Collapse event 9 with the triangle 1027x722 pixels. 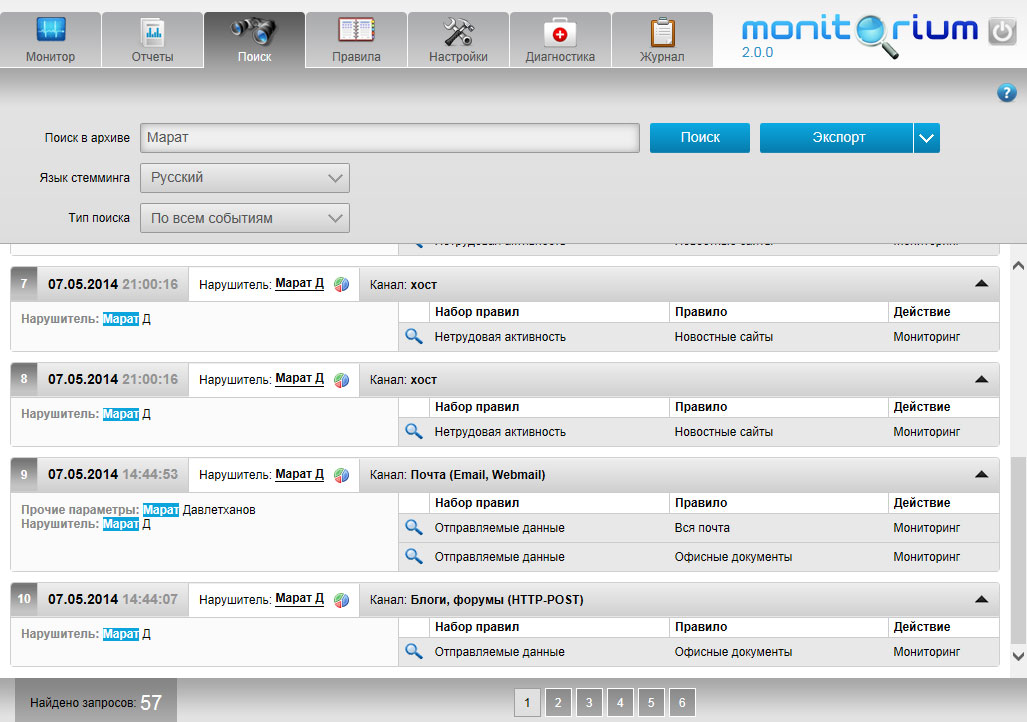point(981,474)
